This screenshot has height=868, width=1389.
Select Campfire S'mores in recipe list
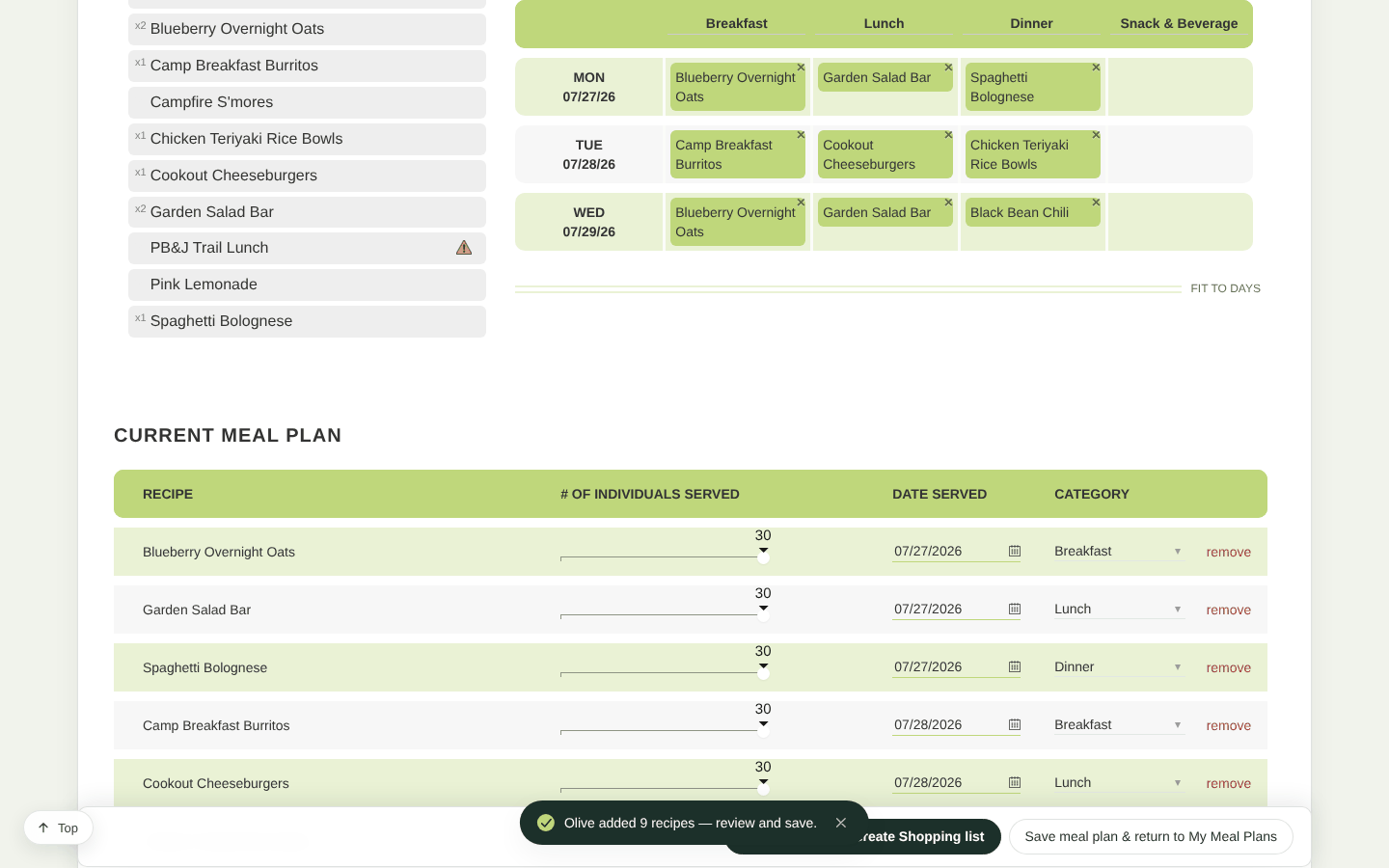point(307,102)
